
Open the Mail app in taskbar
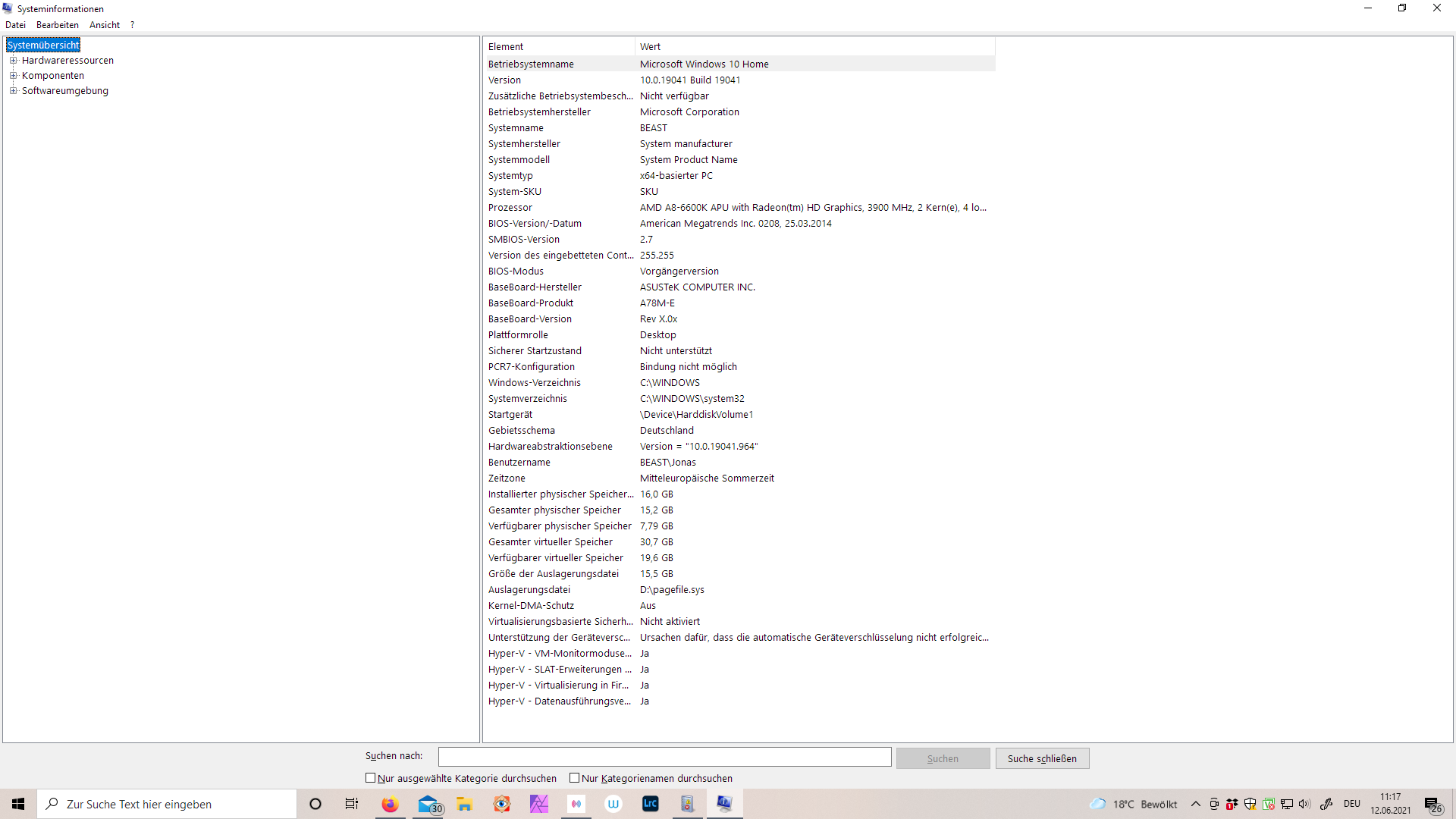tap(428, 804)
